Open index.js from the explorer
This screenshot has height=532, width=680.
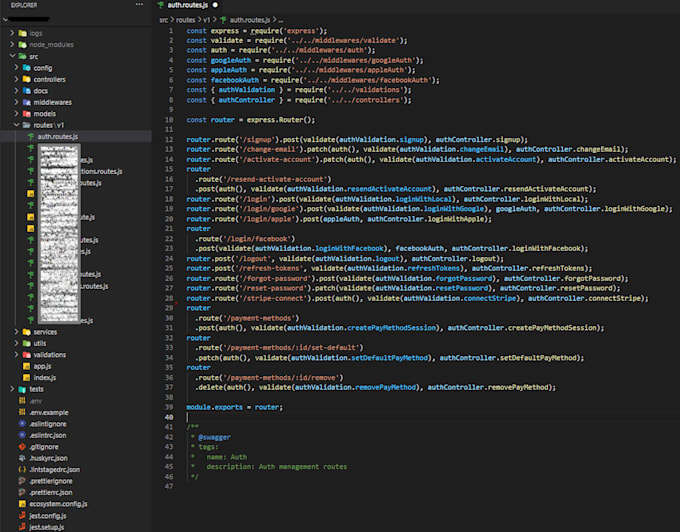45,378
